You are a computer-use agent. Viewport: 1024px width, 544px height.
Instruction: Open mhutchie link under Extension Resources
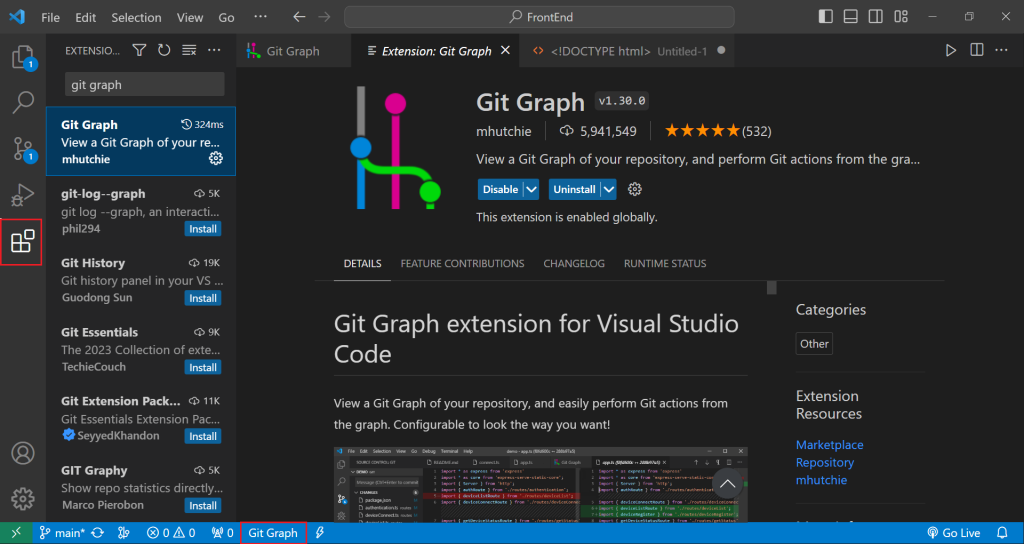(x=821, y=480)
